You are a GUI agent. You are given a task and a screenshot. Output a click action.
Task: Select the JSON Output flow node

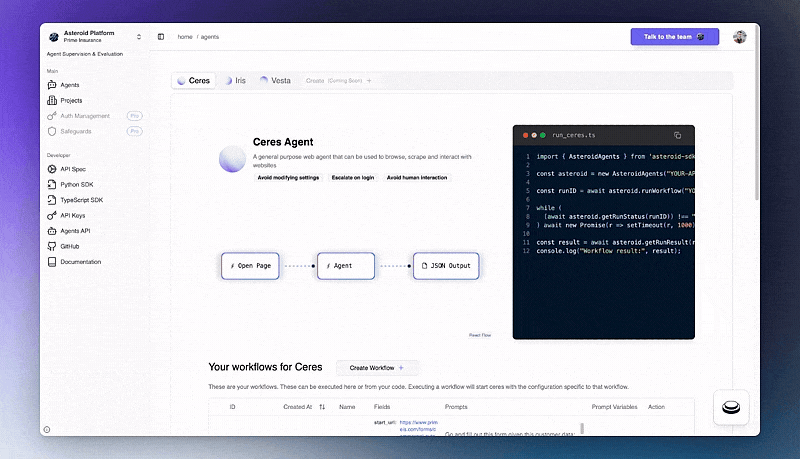tap(446, 266)
